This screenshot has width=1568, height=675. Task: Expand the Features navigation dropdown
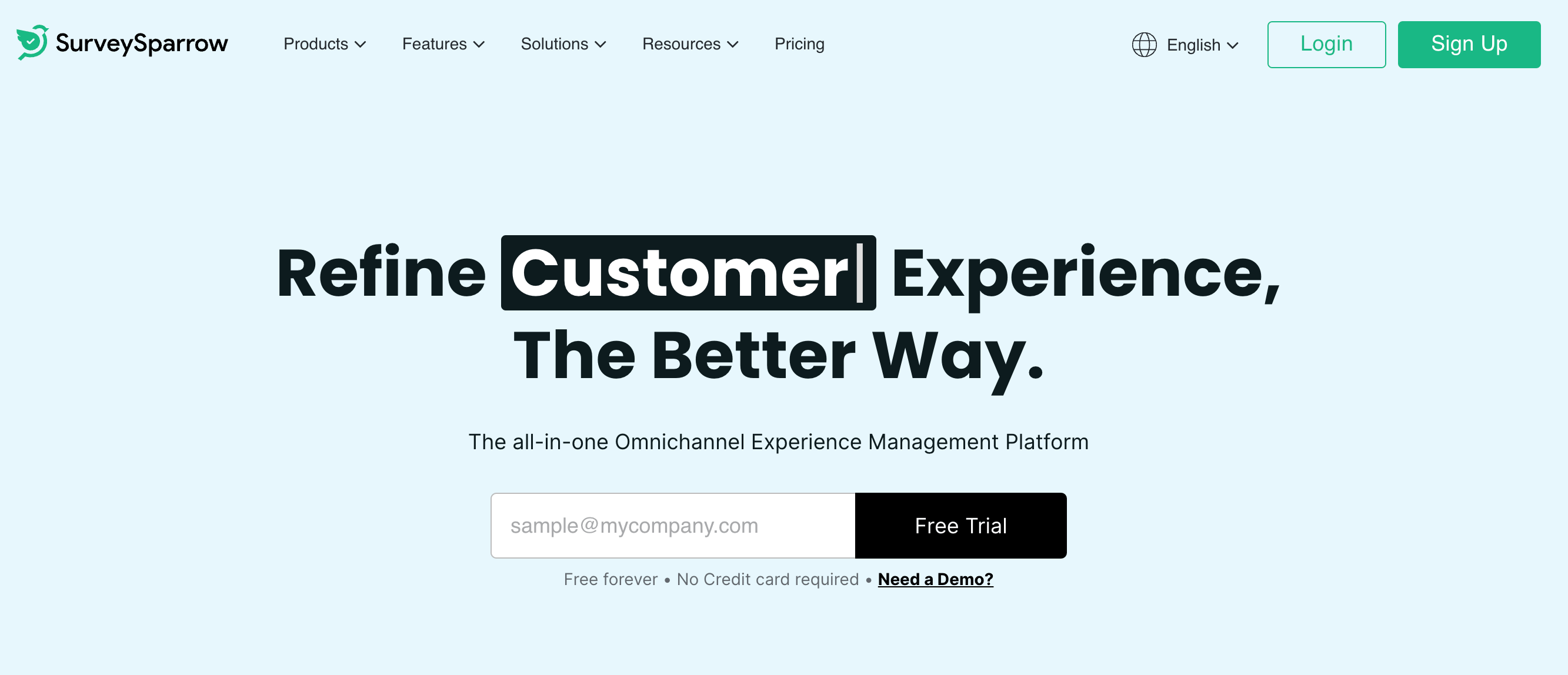[x=443, y=44]
